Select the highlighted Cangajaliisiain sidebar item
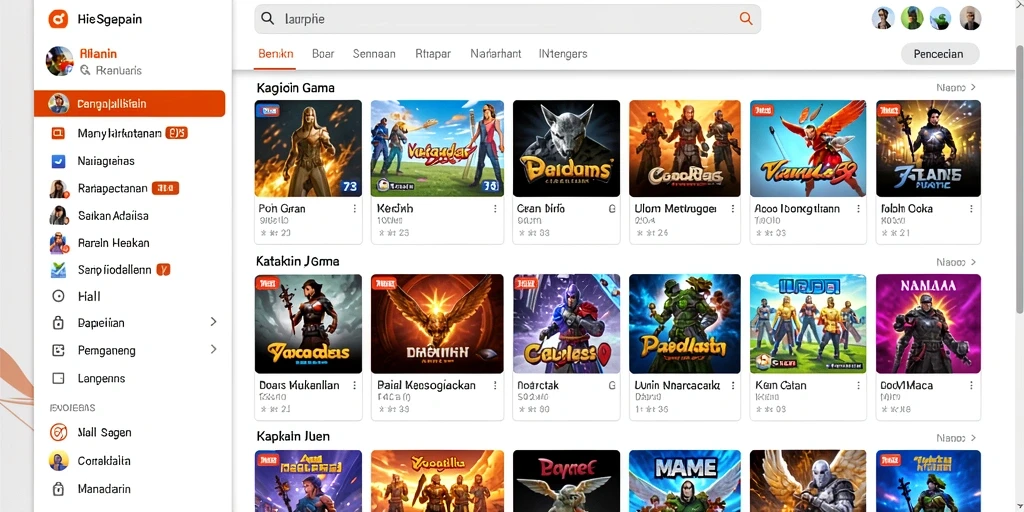 [130, 104]
